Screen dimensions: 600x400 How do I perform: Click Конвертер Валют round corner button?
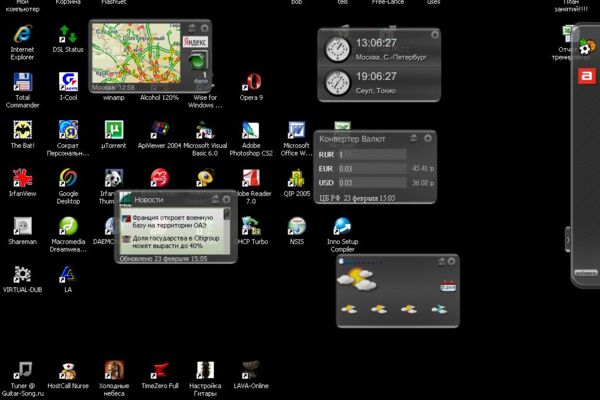[x=428, y=138]
